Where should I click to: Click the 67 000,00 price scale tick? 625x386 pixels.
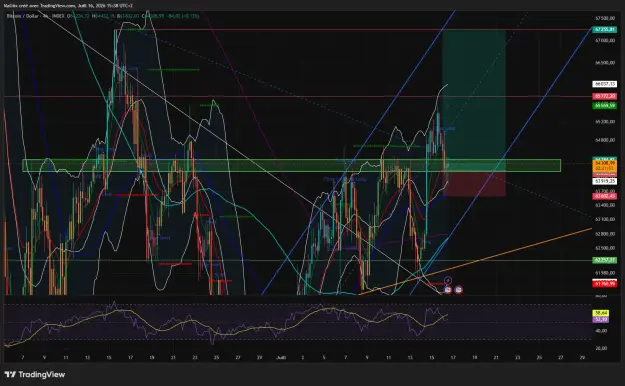point(604,40)
